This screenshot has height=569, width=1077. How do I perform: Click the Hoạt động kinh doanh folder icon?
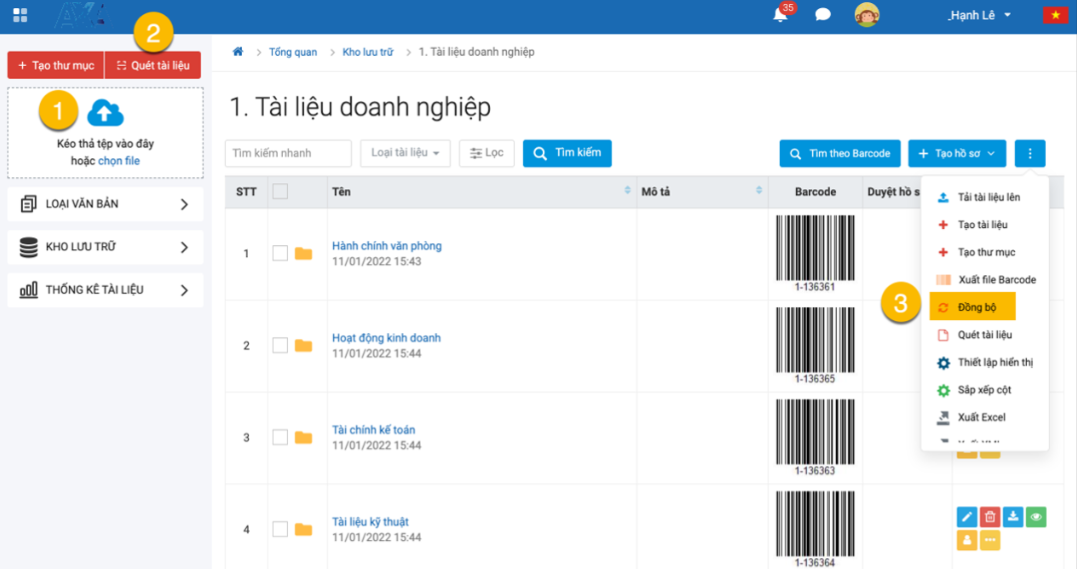[x=304, y=346]
